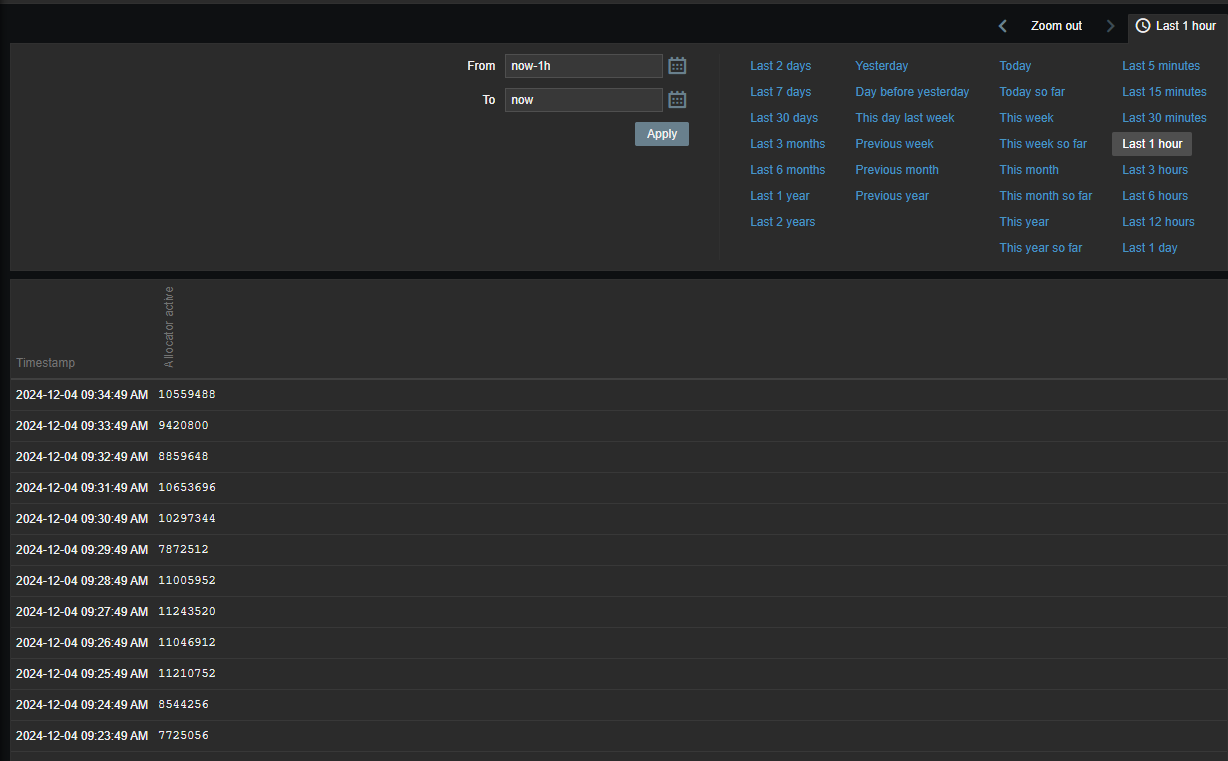The width and height of the screenshot is (1228, 761).
Task: Pick This week so far
Action: click(1043, 144)
